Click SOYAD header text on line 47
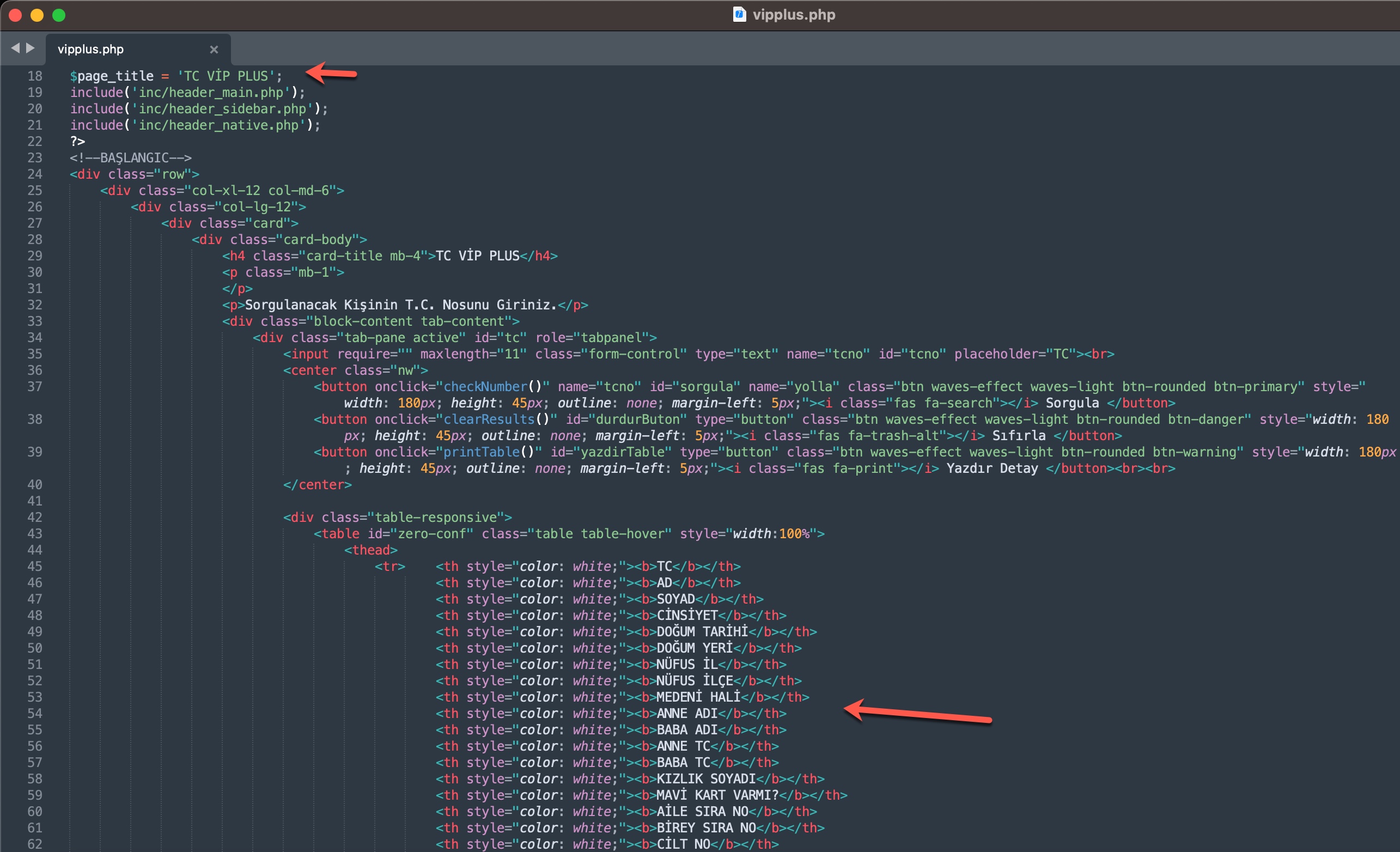The width and height of the screenshot is (1400, 852). [676, 600]
